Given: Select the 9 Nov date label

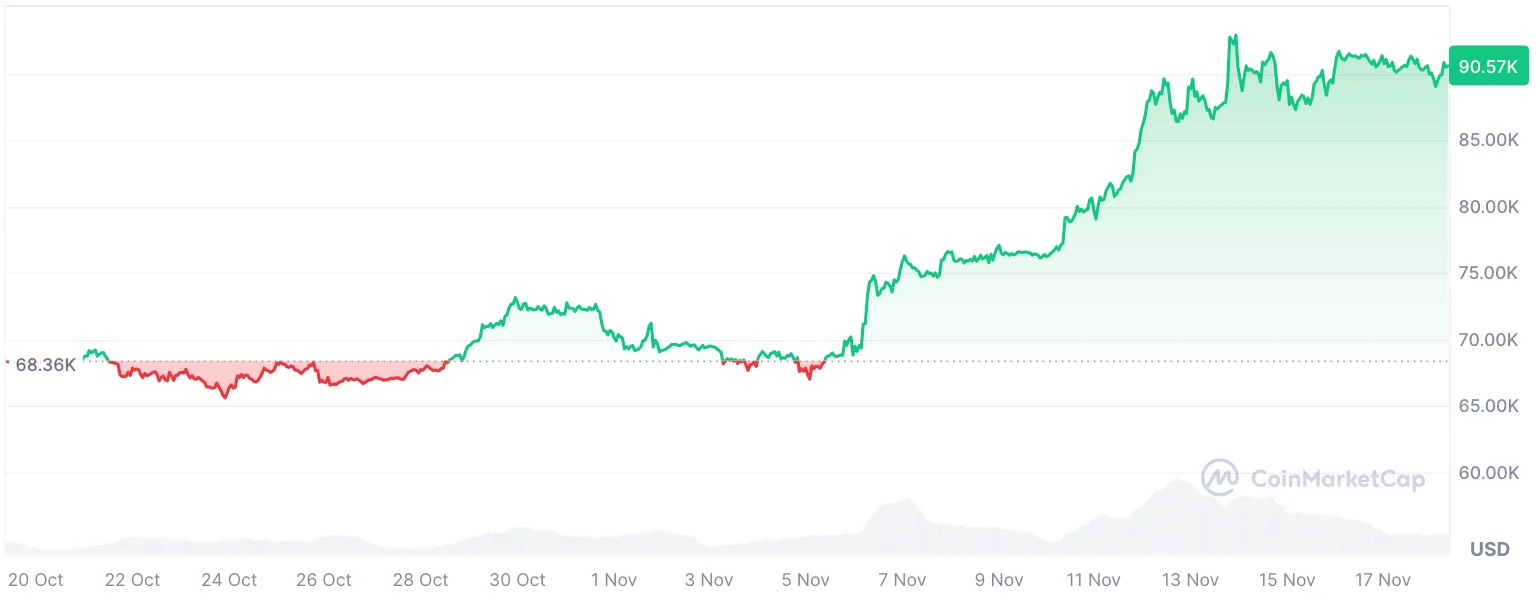Looking at the screenshot, I should [x=999, y=580].
